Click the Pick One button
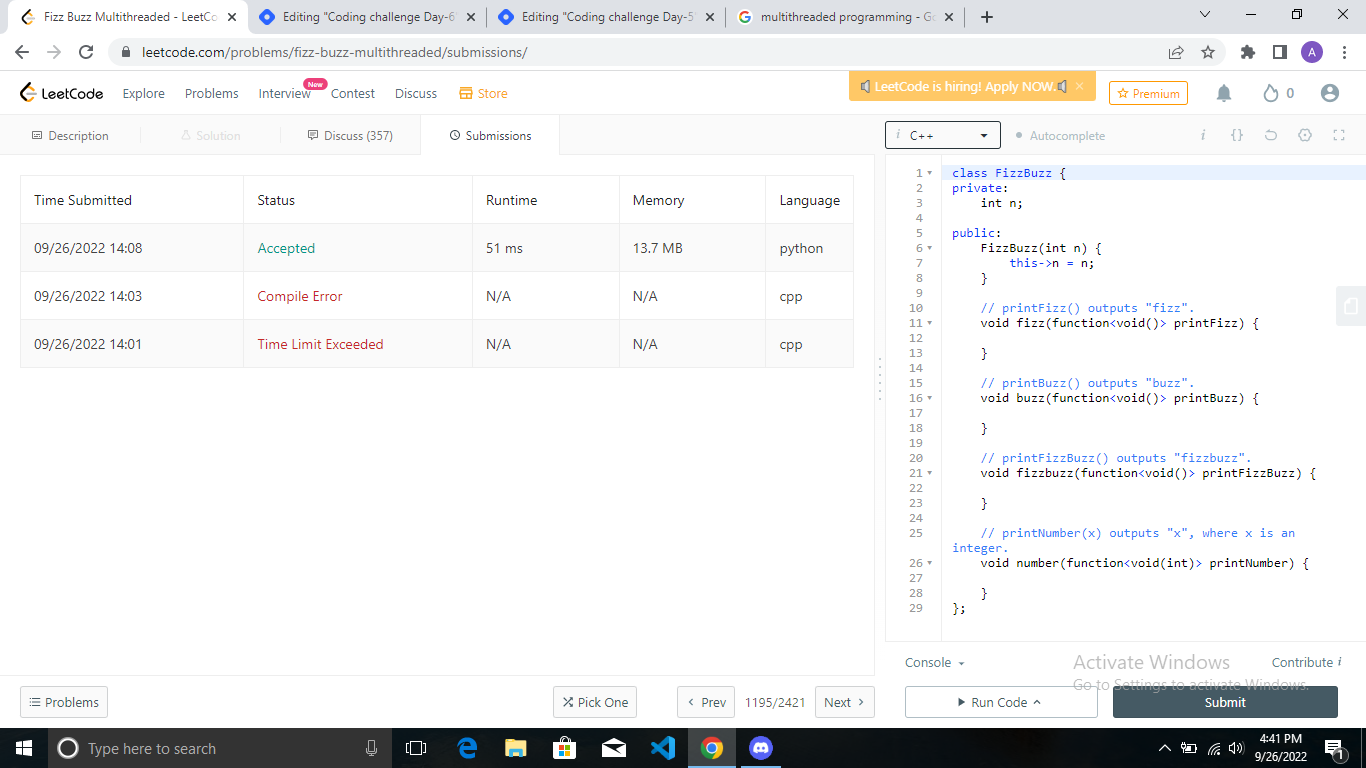This screenshot has width=1366, height=768. pos(595,702)
